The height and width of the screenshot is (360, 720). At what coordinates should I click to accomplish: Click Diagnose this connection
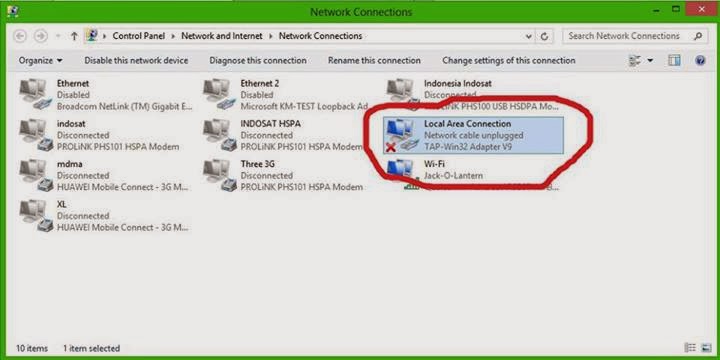tap(258, 61)
